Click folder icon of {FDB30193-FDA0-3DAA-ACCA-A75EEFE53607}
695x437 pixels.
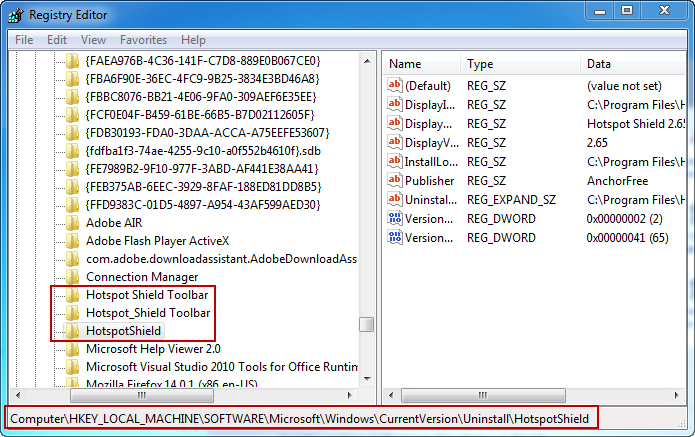pos(73,133)
